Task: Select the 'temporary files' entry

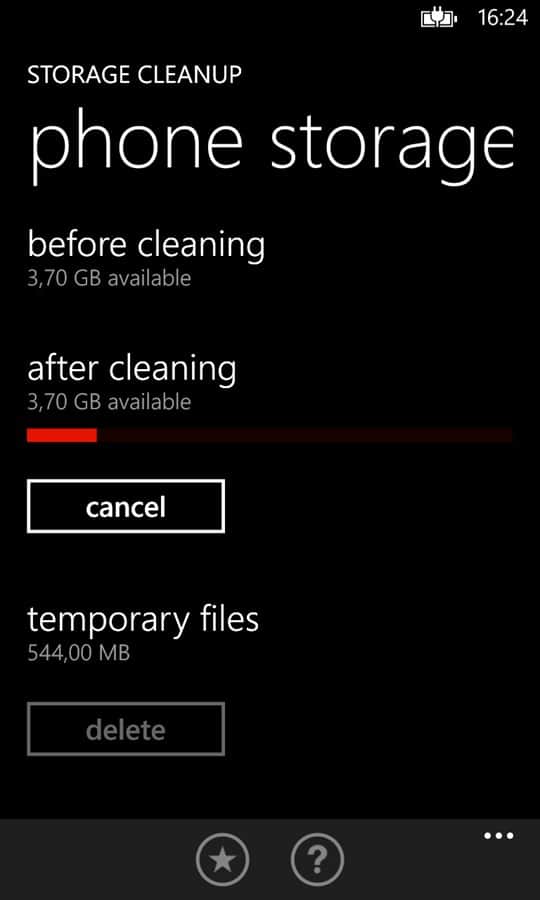Action: click(x=142, y=620)
